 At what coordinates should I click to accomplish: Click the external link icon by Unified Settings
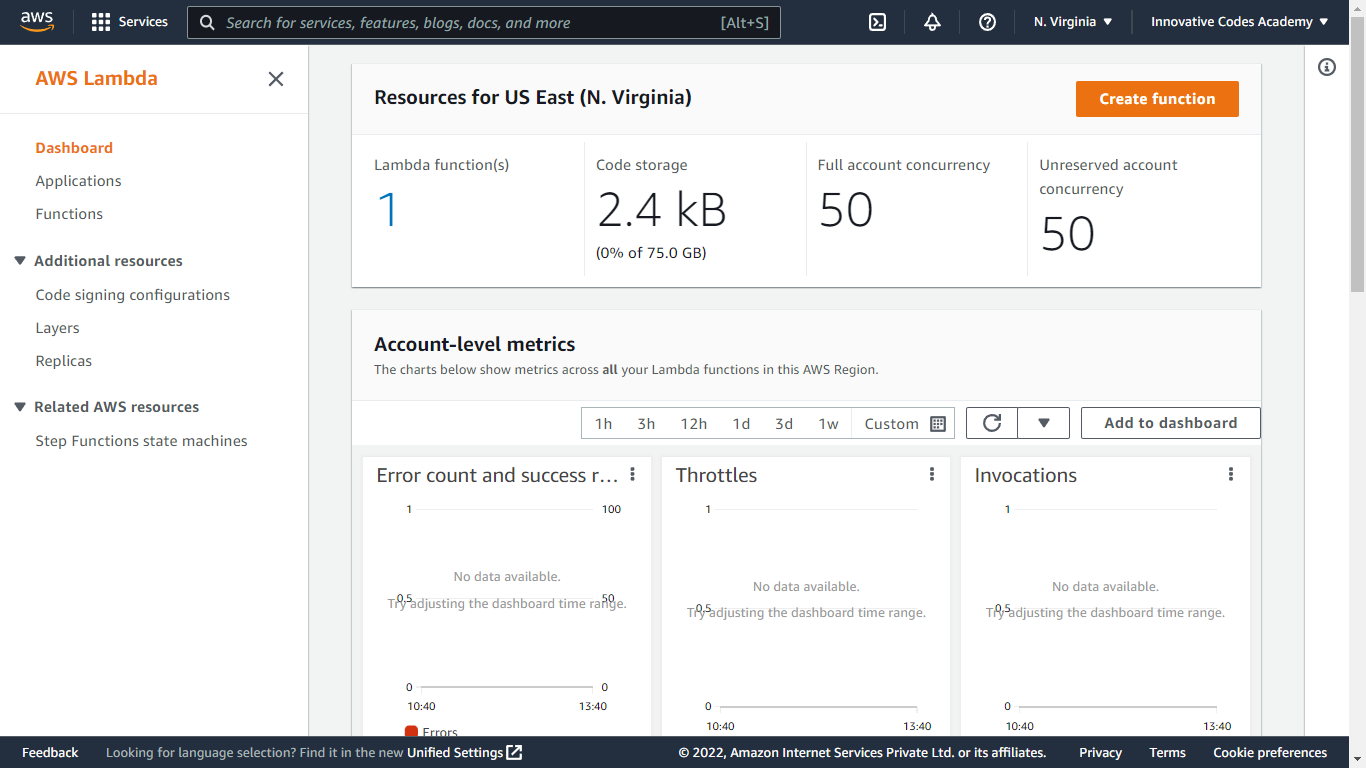[514, 752]
